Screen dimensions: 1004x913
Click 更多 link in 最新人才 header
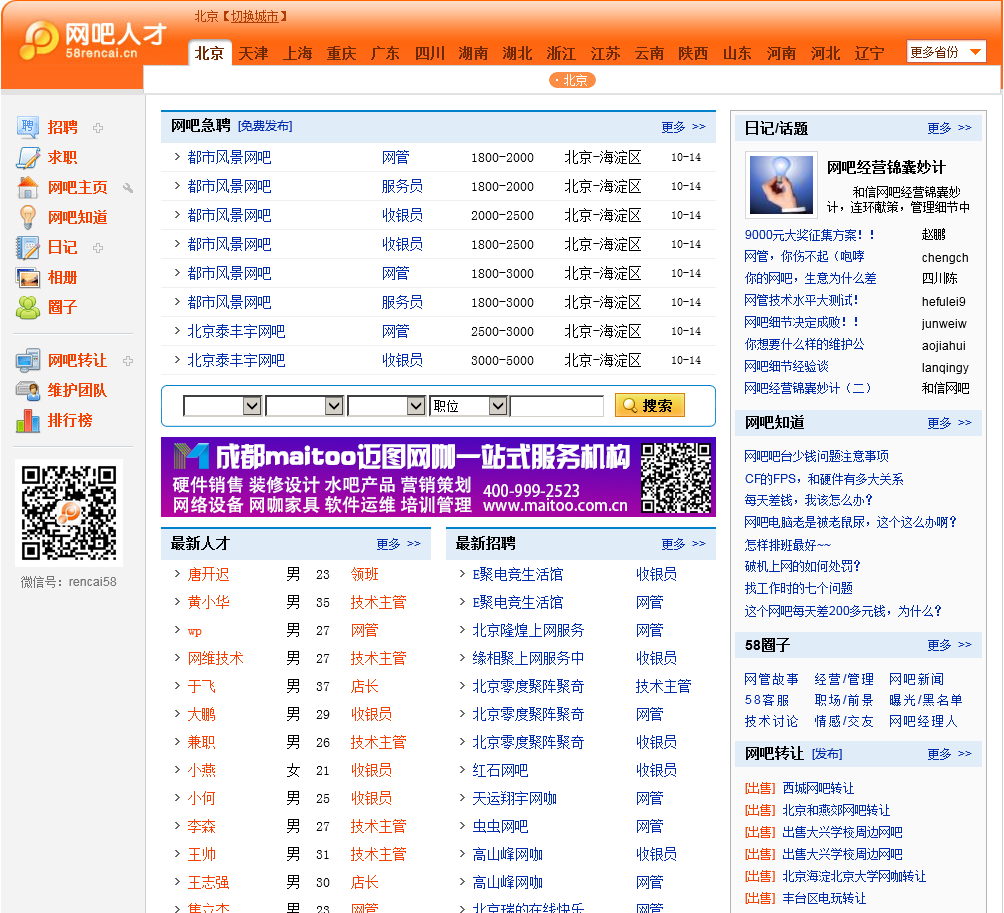pos(398,544)
